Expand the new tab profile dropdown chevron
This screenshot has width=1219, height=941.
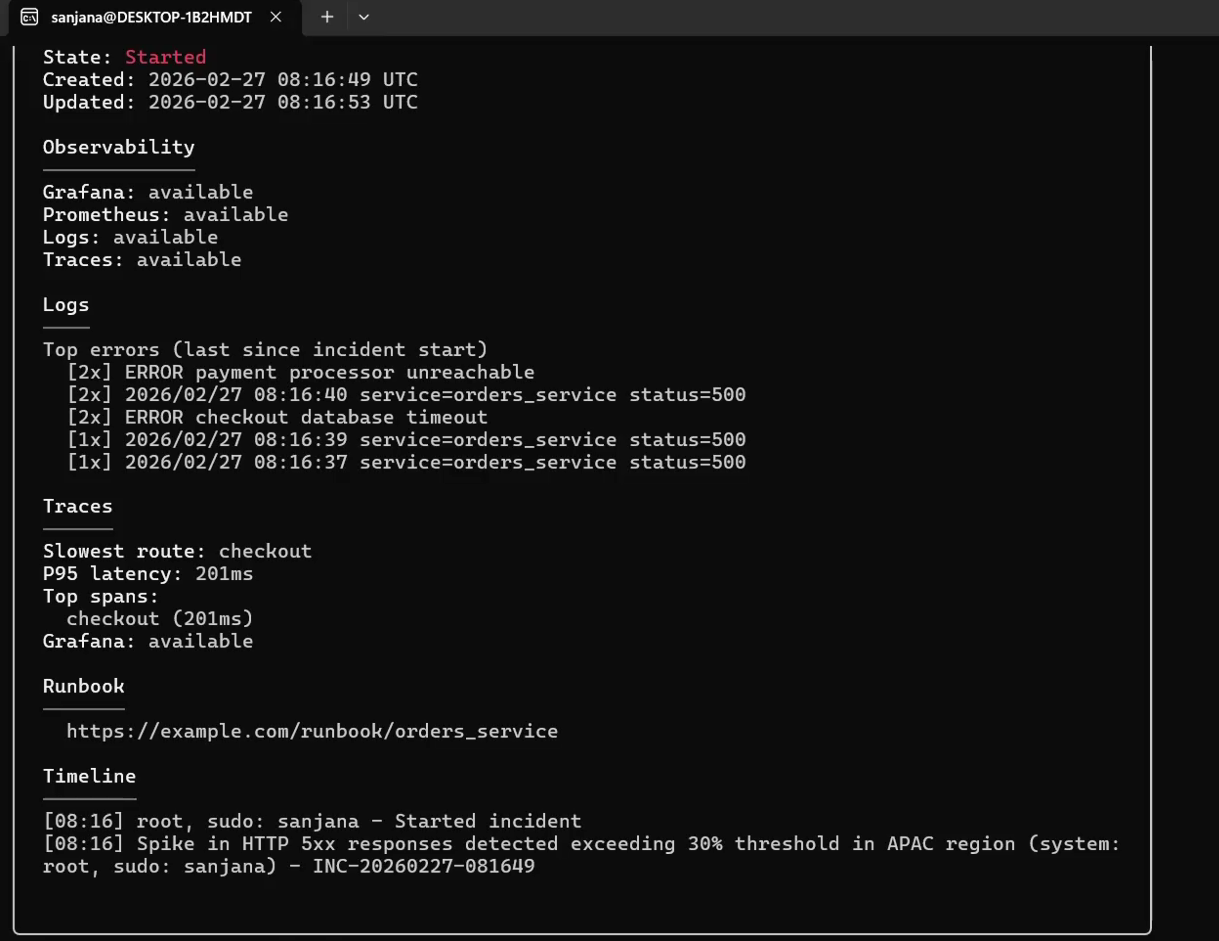(x=364, y=17)
